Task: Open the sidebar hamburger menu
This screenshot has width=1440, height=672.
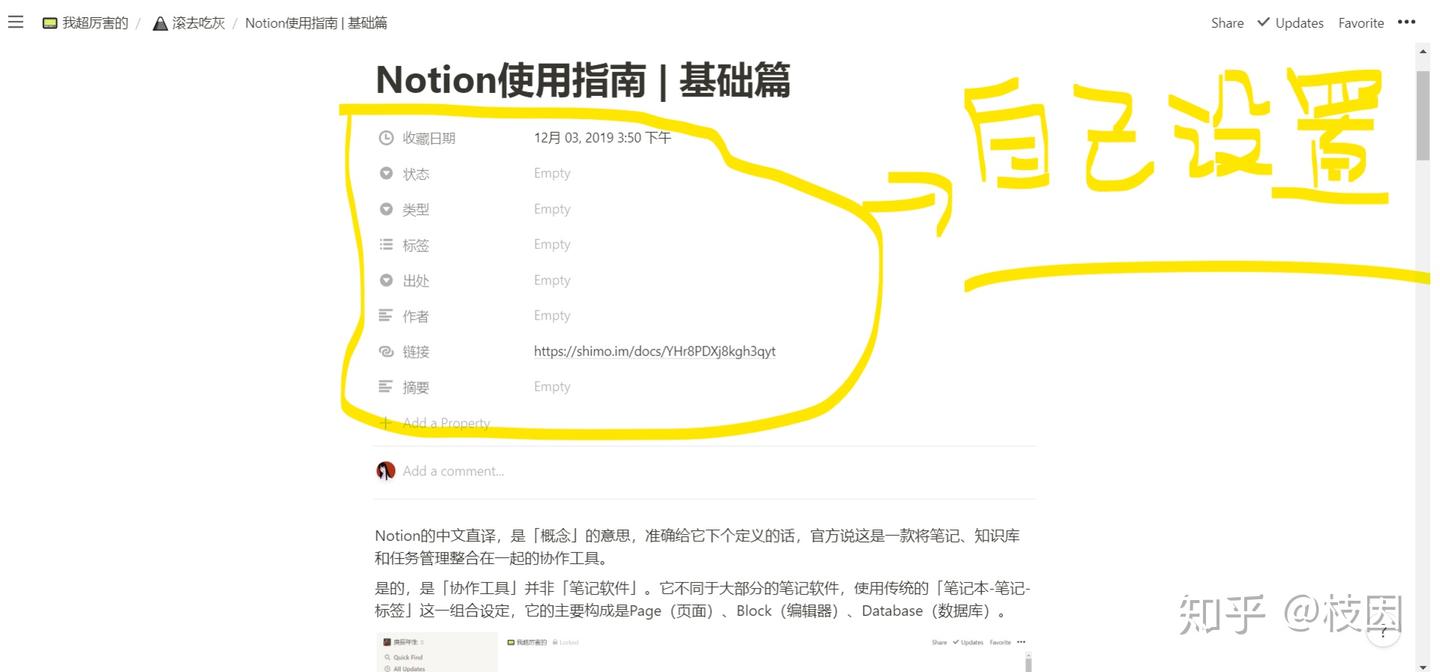Action: pyautogui.click(x=15, y=22)
